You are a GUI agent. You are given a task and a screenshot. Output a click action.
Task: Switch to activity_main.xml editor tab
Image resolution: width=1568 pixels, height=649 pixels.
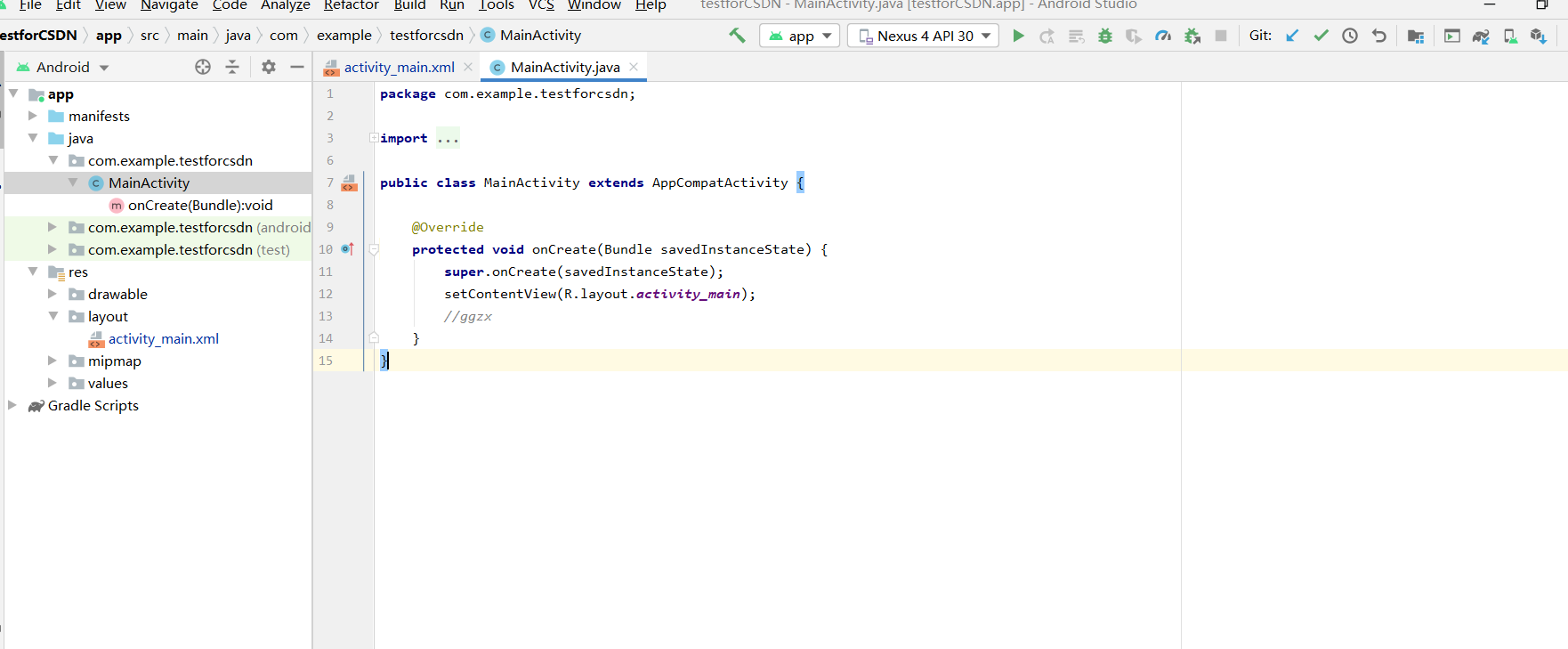(399, 67)
